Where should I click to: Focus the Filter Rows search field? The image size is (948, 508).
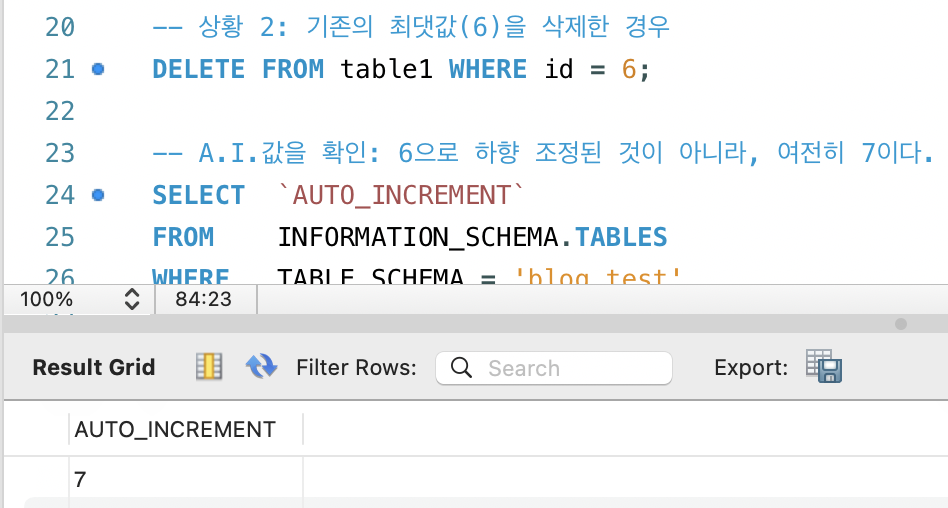point(554,368)
